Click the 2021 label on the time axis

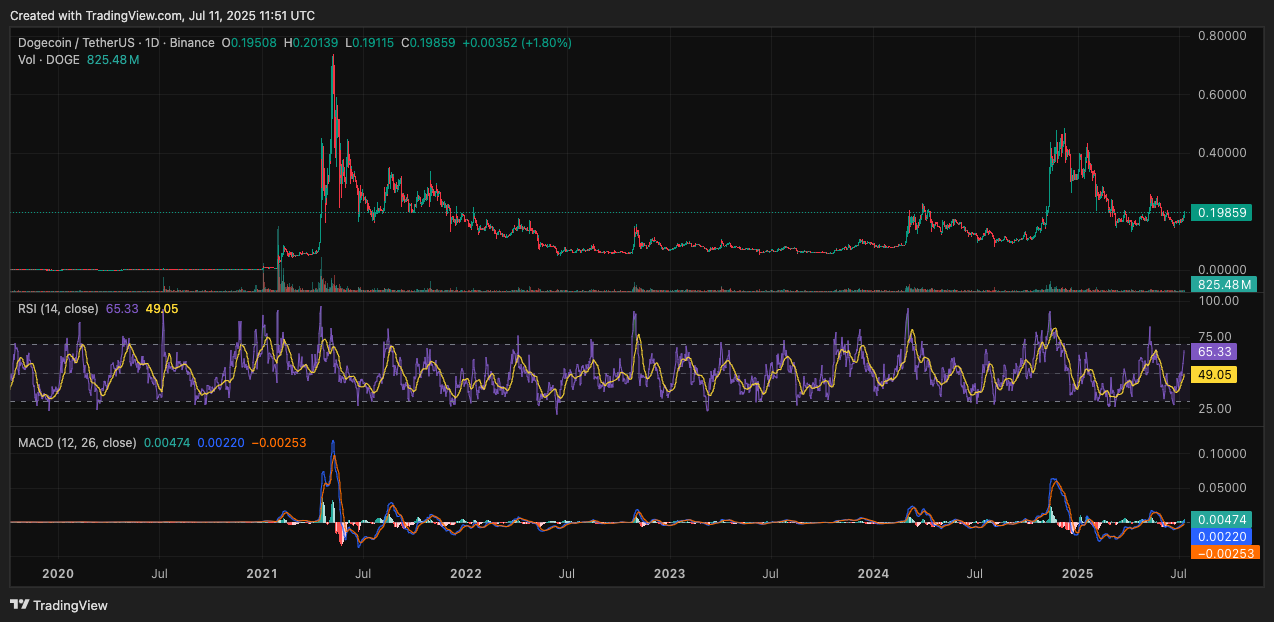(x=262, y=574)
